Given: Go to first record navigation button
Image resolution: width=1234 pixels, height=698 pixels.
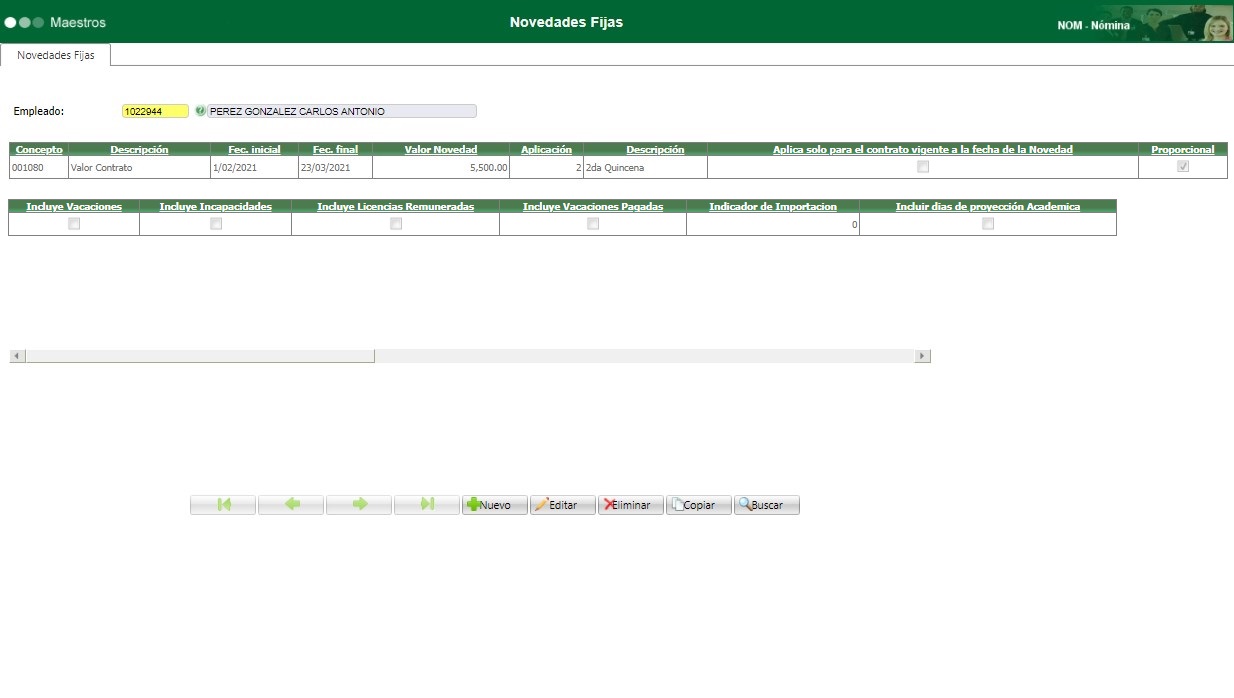Looking at the screenshot, I should pyautogui.click(x=223, y=505).
